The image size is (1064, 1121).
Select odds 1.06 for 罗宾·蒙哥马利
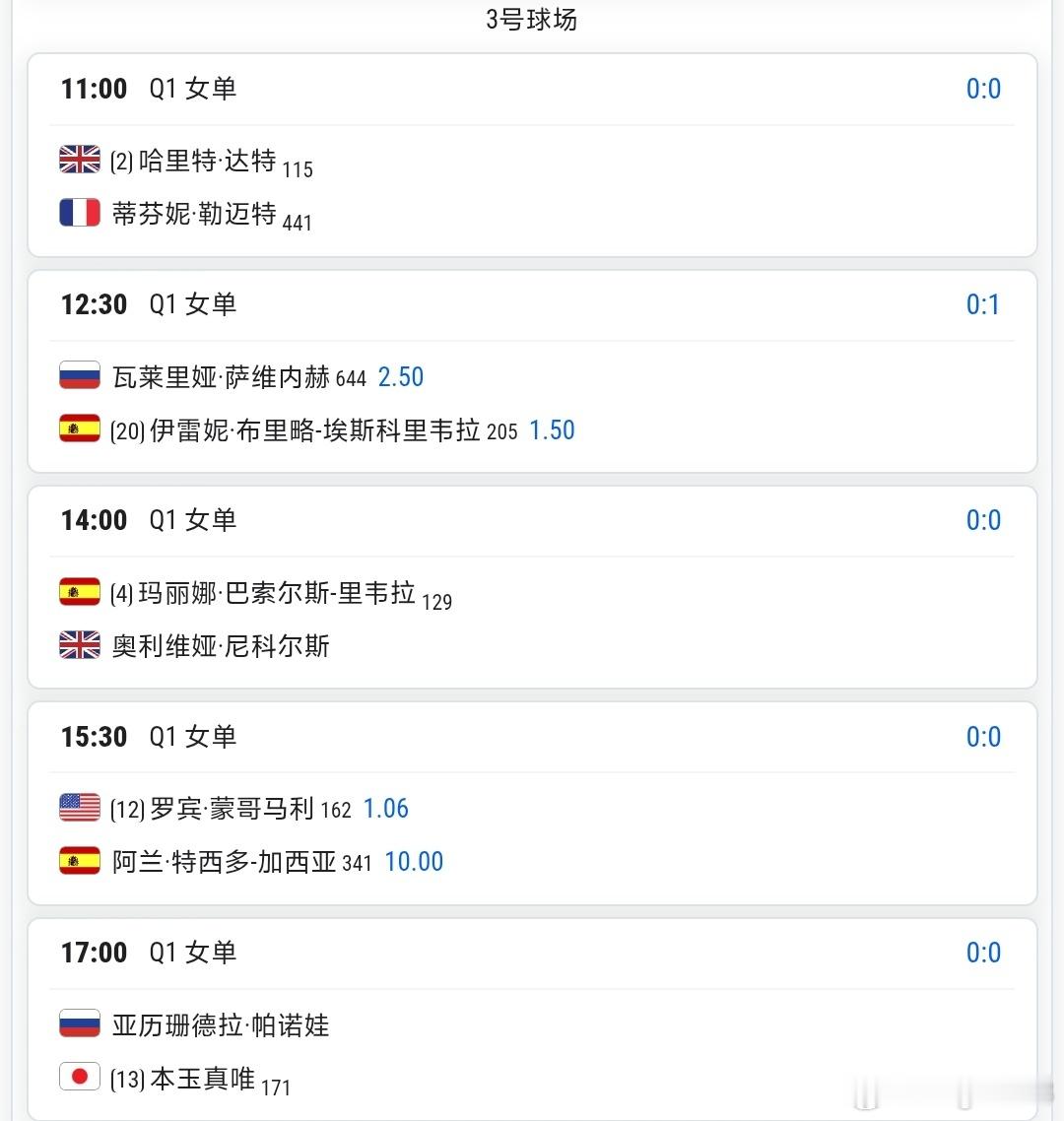[385, 809]
